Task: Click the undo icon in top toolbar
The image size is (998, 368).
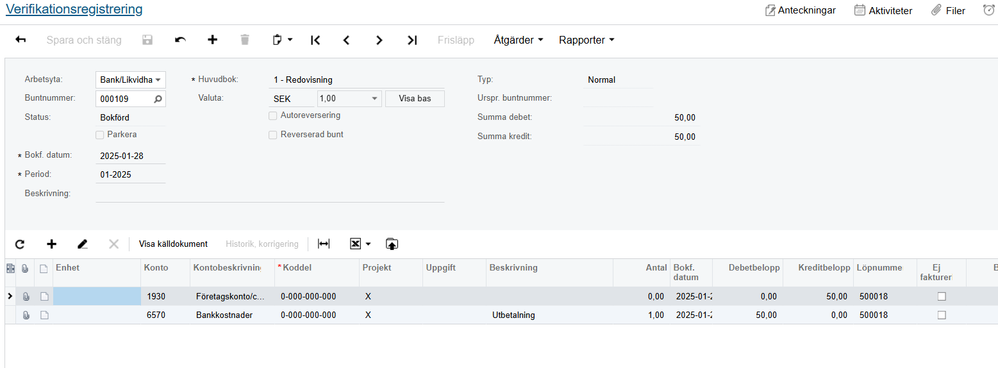Action: click(x=180, y=39)
